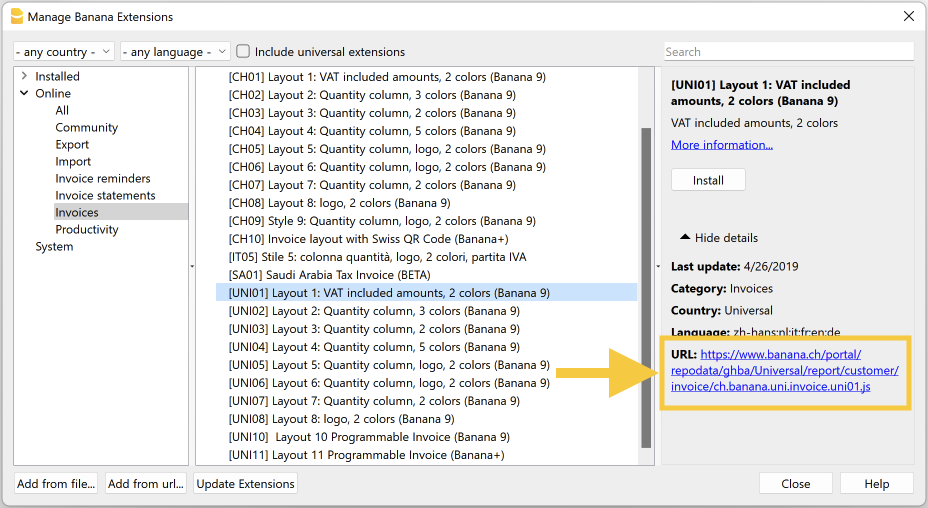Select [UNI04] Layout 4 Quantity column, 5 colors
The height and width of the screenshot is (508, 928).
374,347
